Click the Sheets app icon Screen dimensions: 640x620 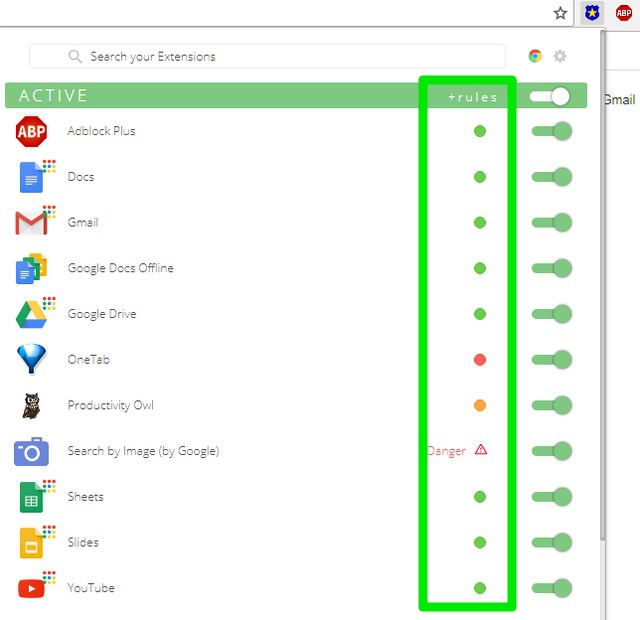[x=31, y=497]
